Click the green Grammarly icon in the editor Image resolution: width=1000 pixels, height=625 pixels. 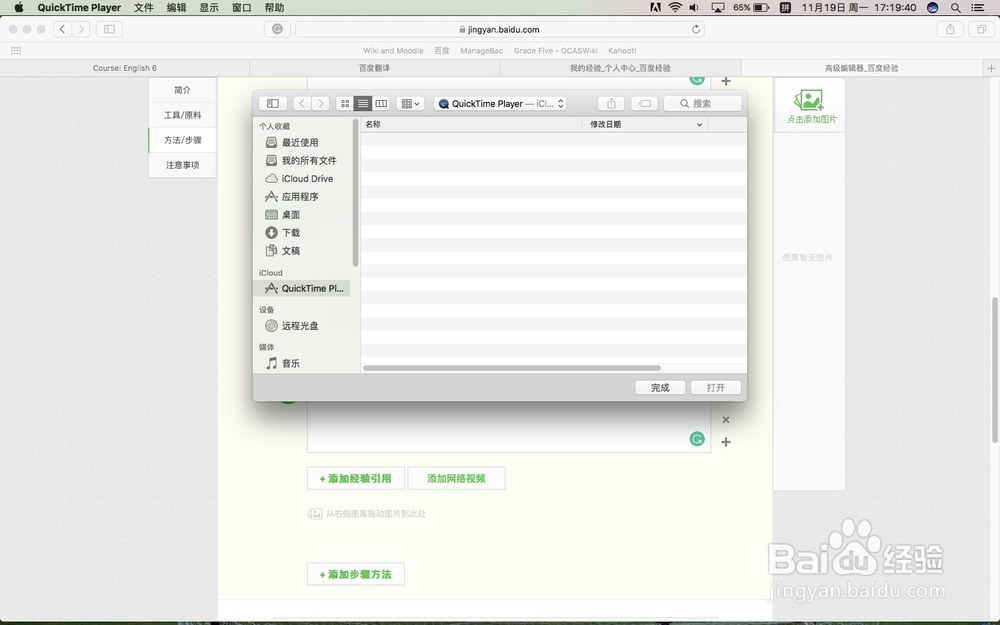697,438
